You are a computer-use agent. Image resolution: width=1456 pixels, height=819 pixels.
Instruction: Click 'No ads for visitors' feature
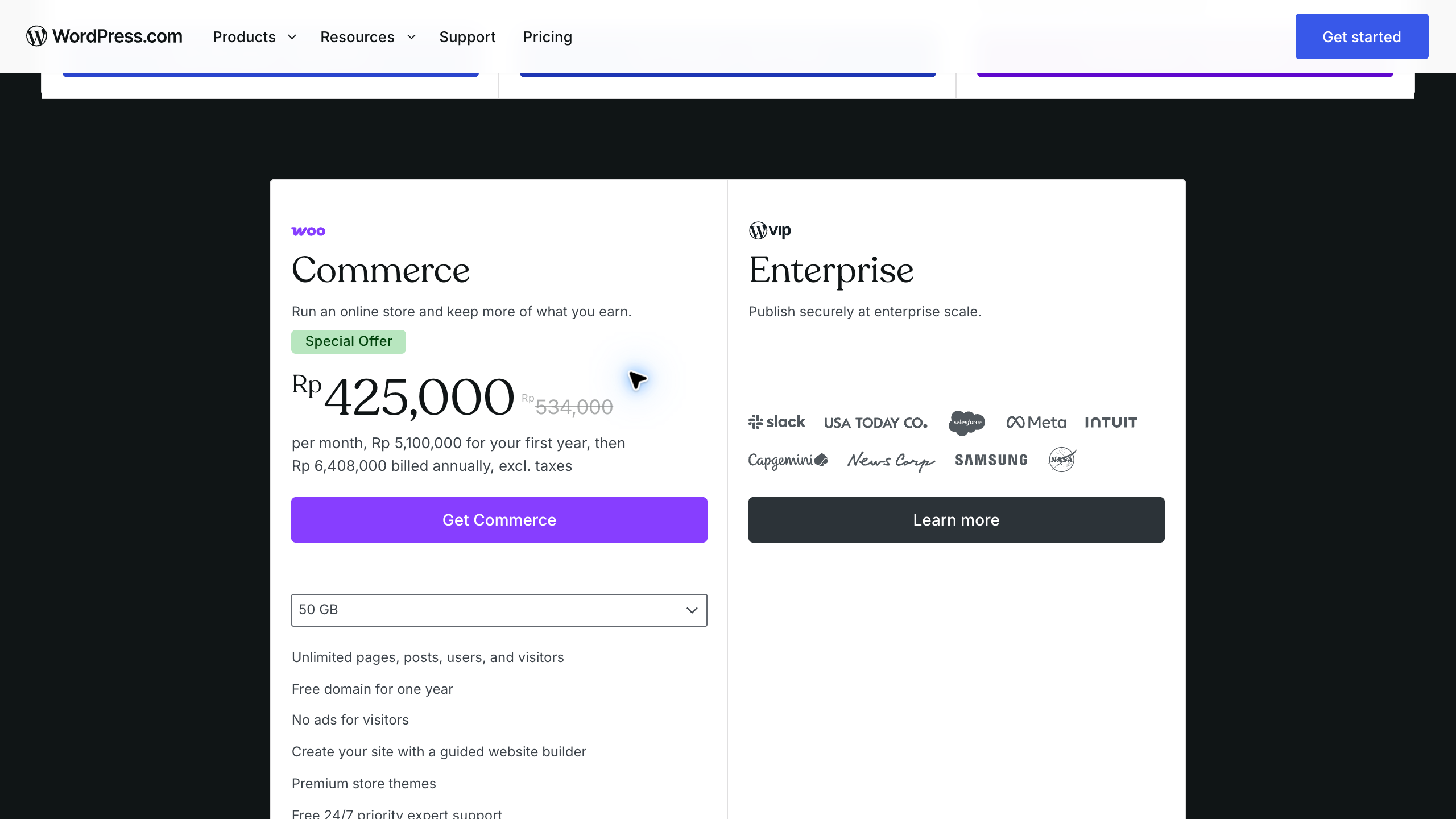coord(350,720)
